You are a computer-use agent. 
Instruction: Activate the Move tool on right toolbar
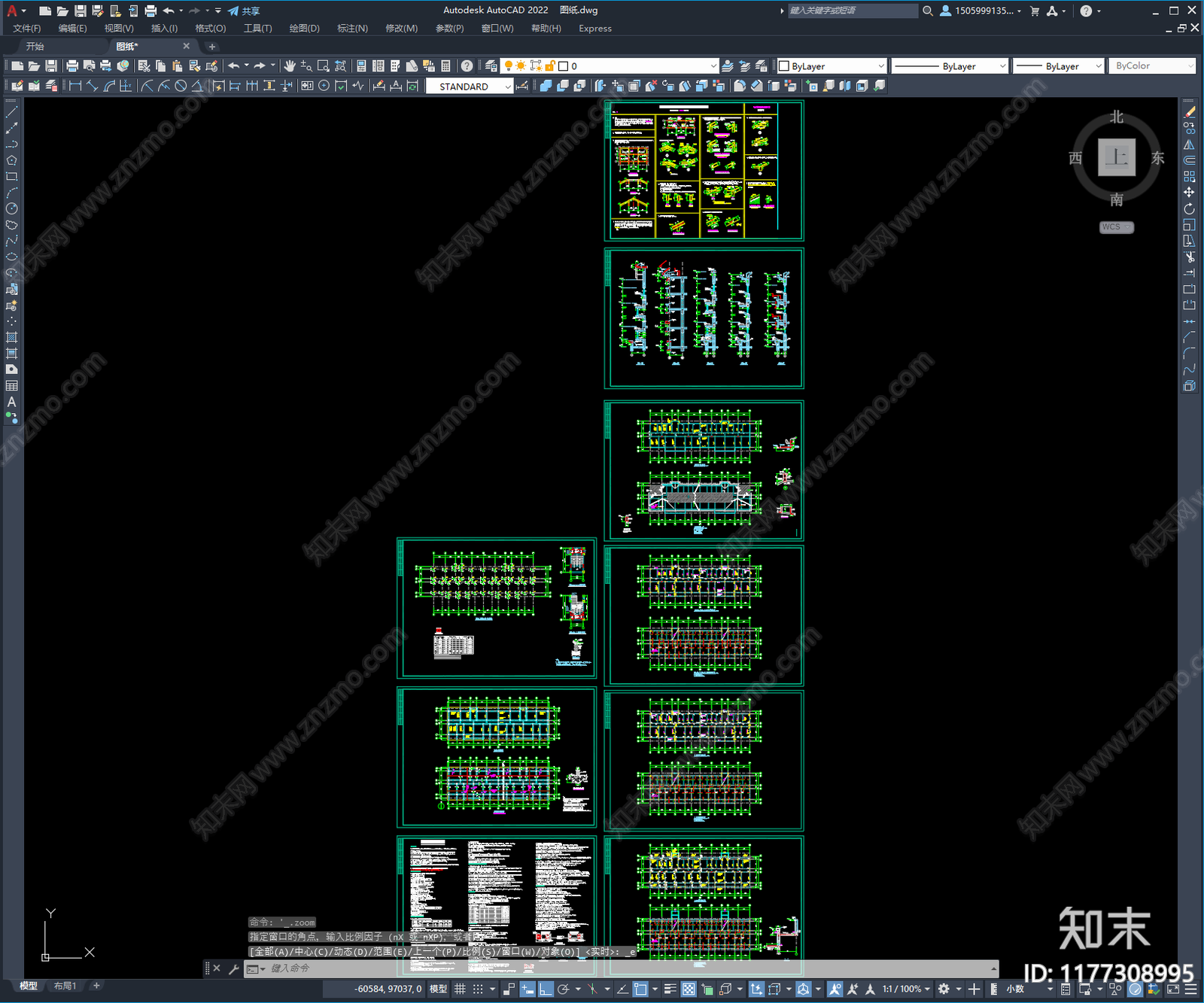point(1189,193)
